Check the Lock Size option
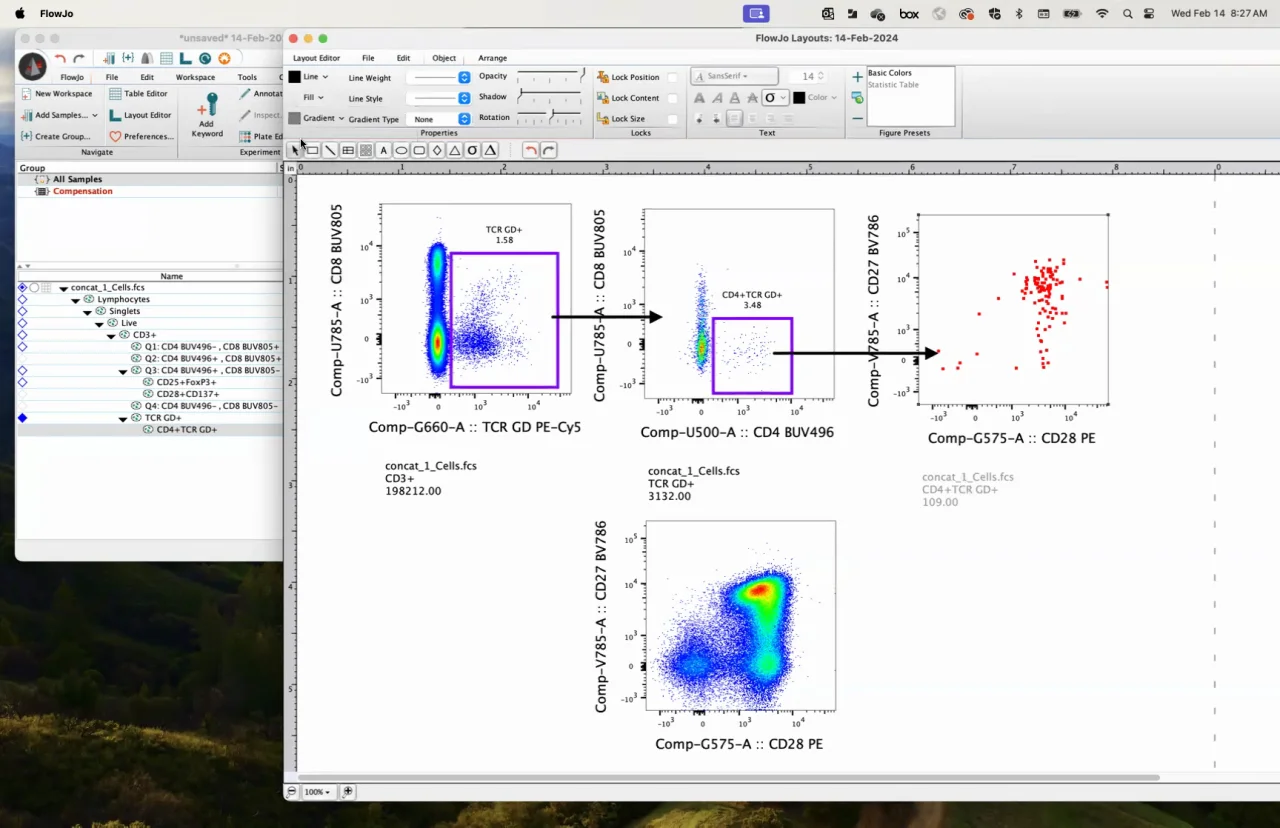1280x828 pixels. point(672,119)
